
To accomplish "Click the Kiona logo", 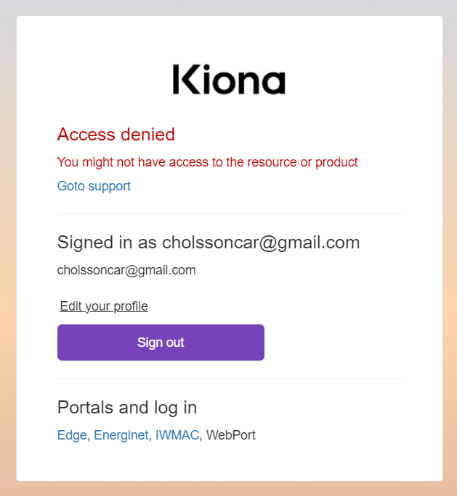I will [229, 79].
